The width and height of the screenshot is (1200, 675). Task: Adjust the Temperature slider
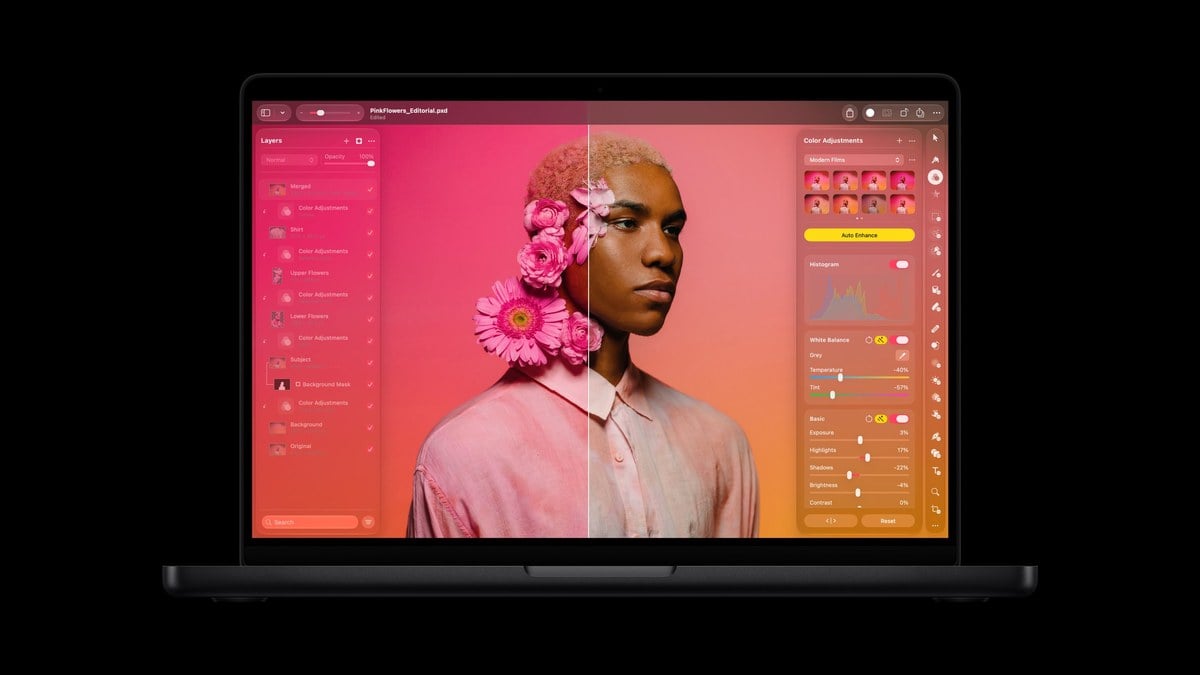[859, 378]
